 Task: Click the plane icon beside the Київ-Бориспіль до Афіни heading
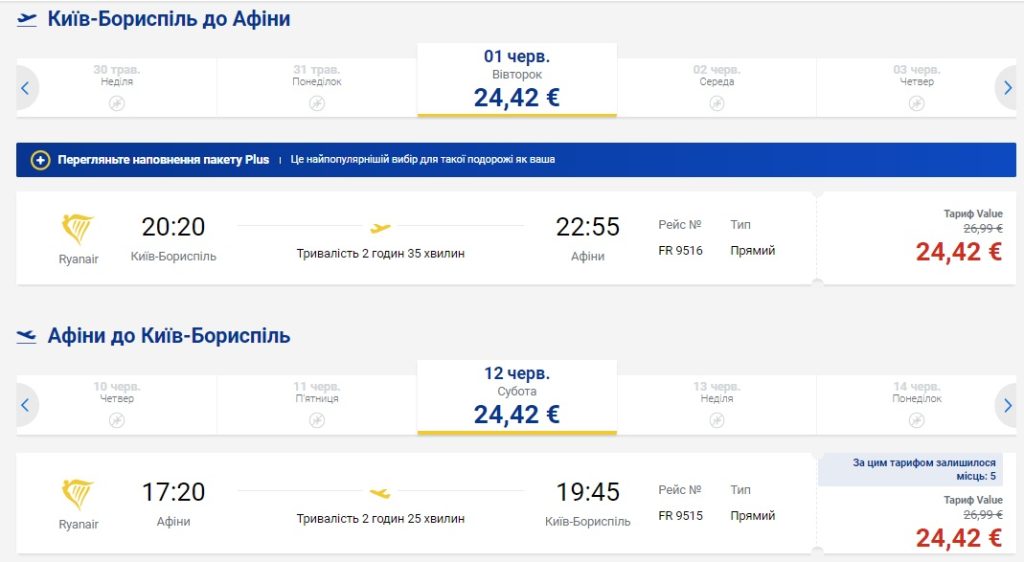[27, 20]
